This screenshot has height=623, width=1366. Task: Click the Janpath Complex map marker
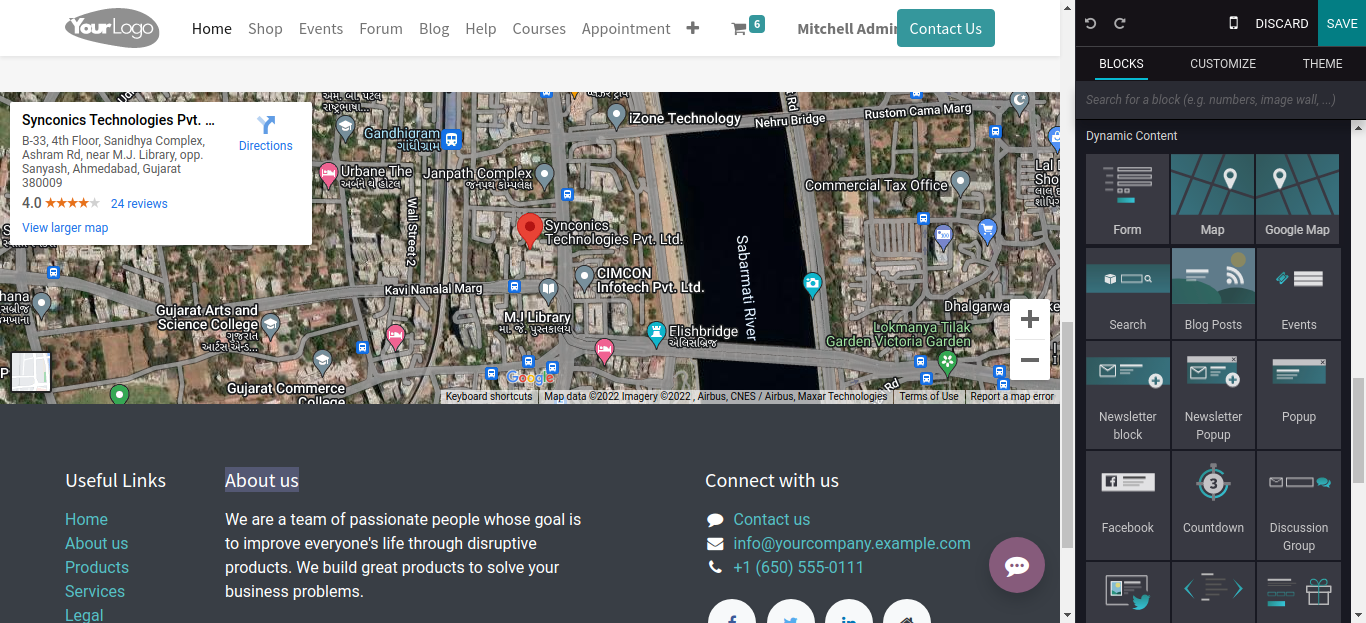point(544,175)
